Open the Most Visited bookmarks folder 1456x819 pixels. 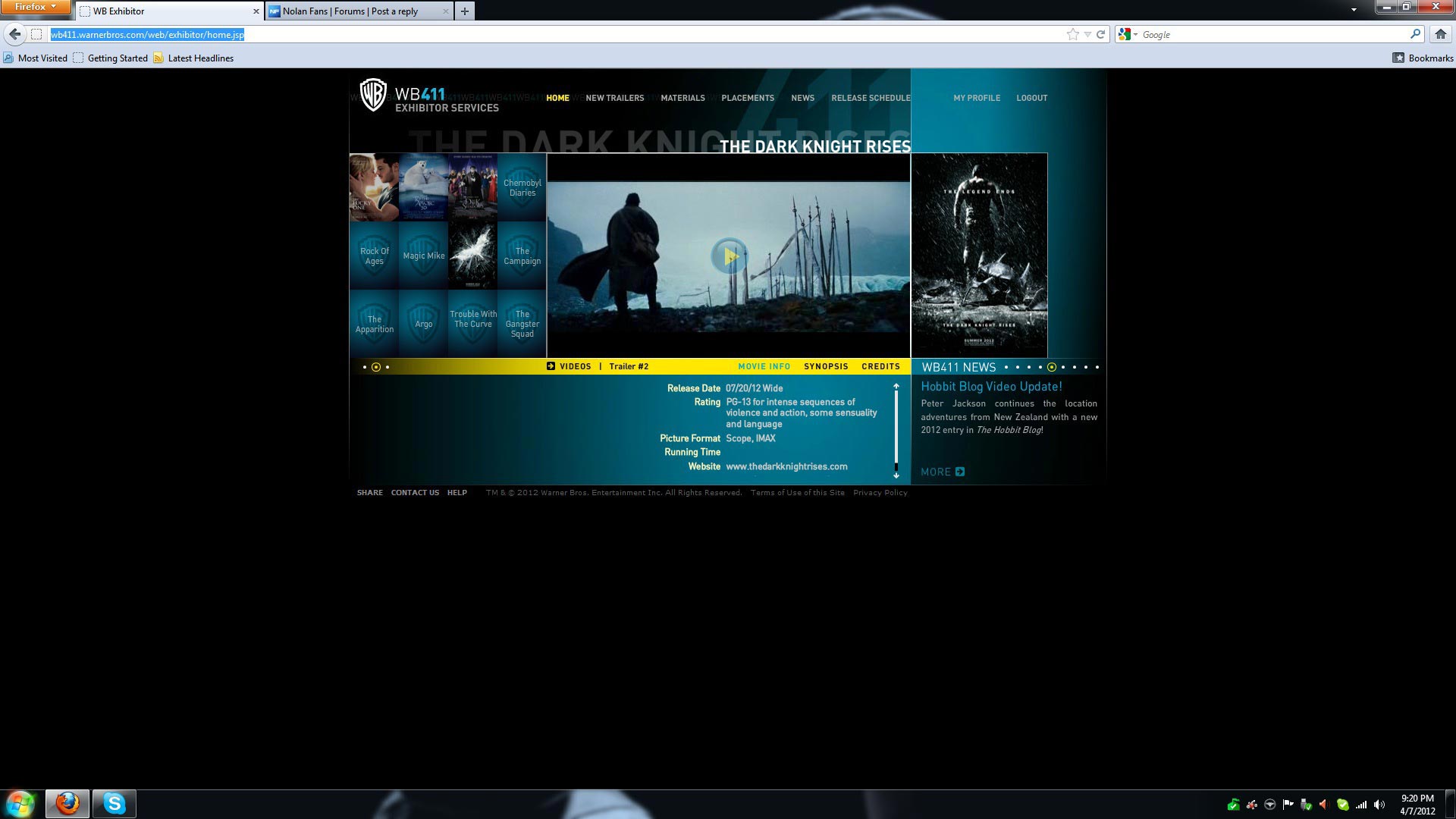35,58
